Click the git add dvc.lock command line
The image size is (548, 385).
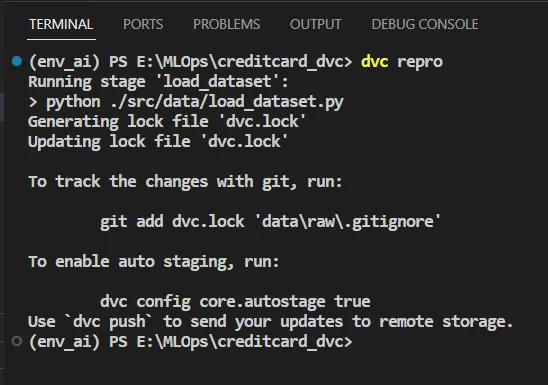271,222
